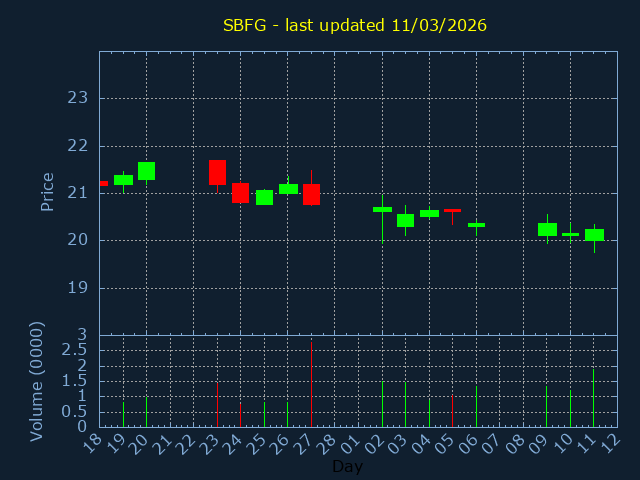The width and height of the screenshot is (640, 480).
Task: Click the Day axis label
Action: [x=347, y=467]
